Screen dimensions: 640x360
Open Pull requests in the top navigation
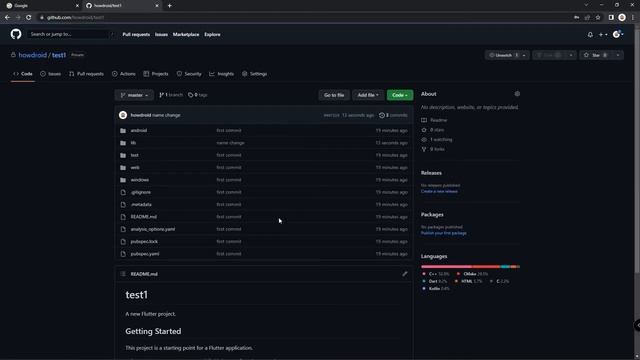pos(136,35)
